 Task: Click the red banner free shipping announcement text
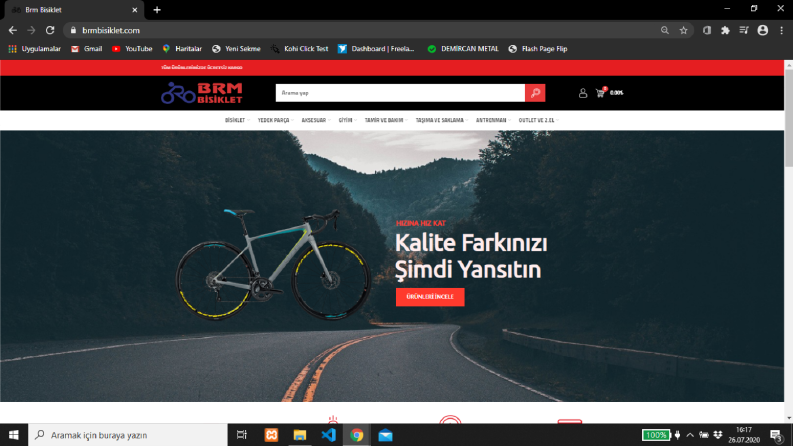[x=202, y=67]
